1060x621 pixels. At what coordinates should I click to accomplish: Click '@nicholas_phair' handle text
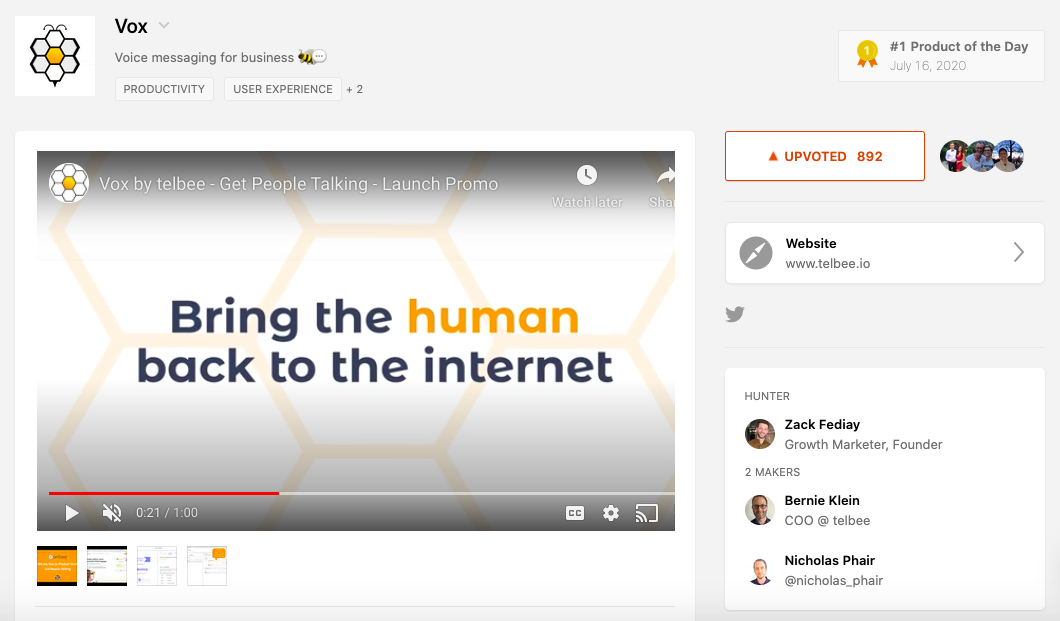(834, 580)
